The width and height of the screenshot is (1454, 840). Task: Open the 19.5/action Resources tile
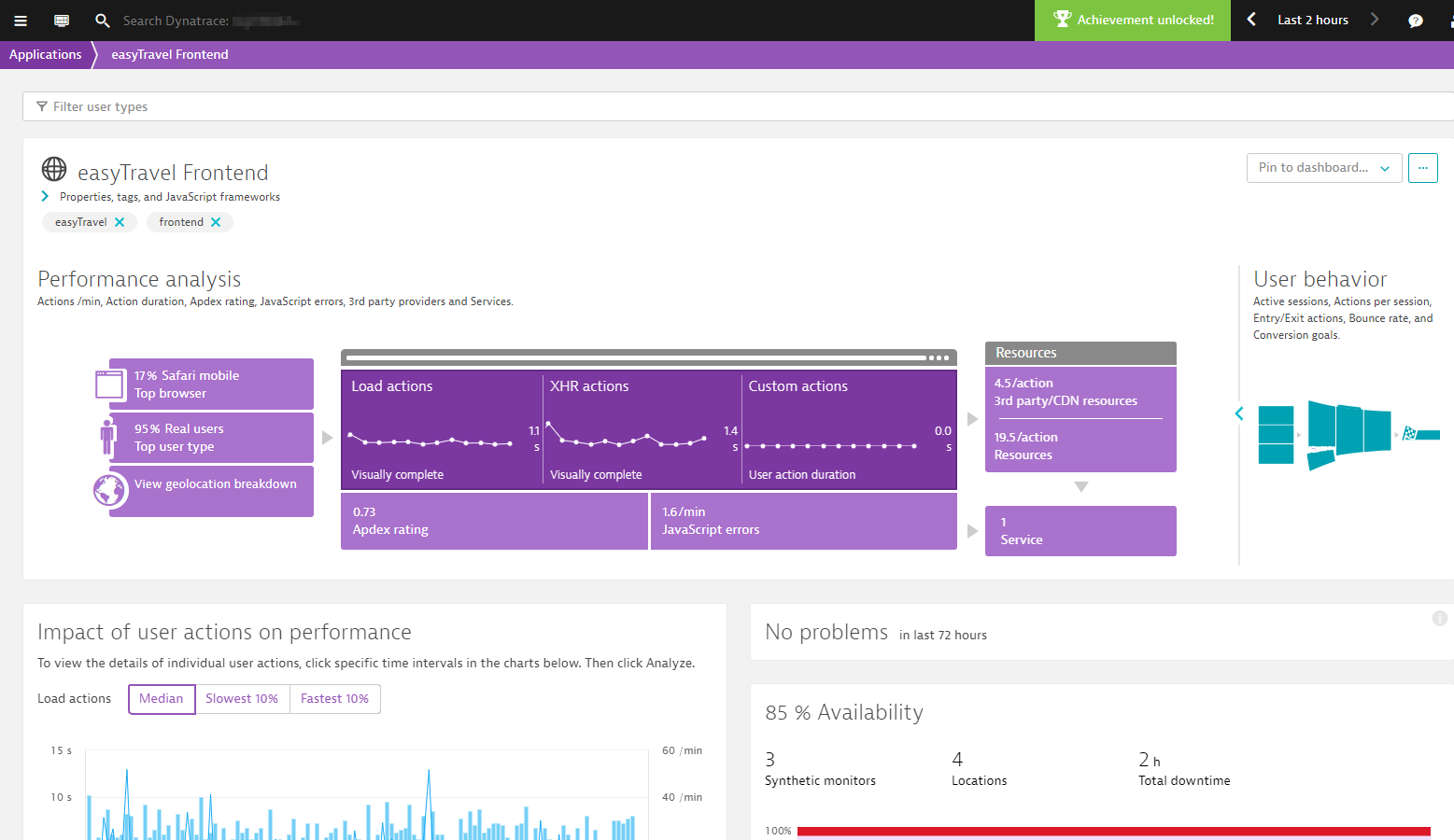[x=1080, y=446]
